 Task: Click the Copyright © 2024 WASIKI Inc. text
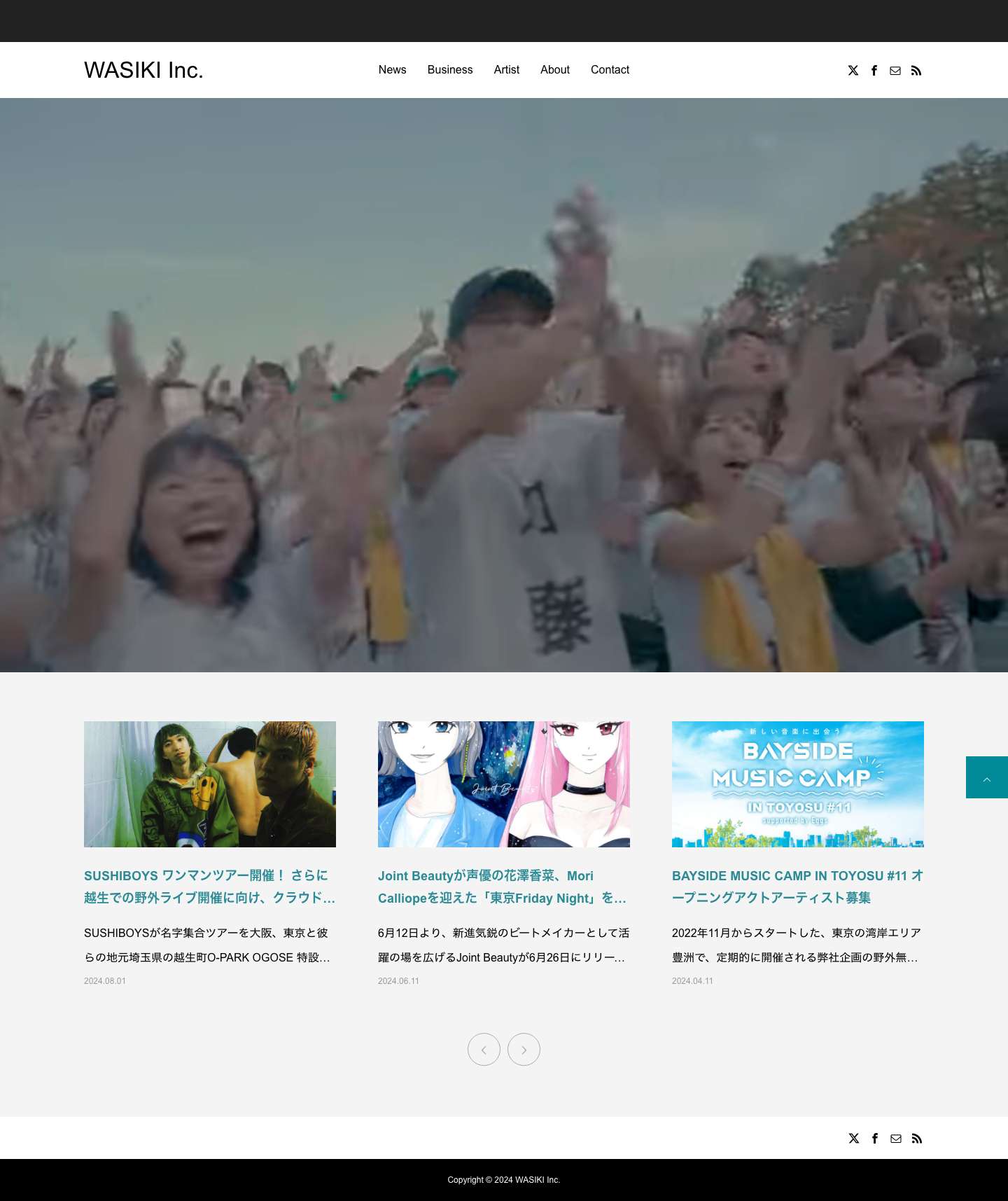coord(504,1180)
